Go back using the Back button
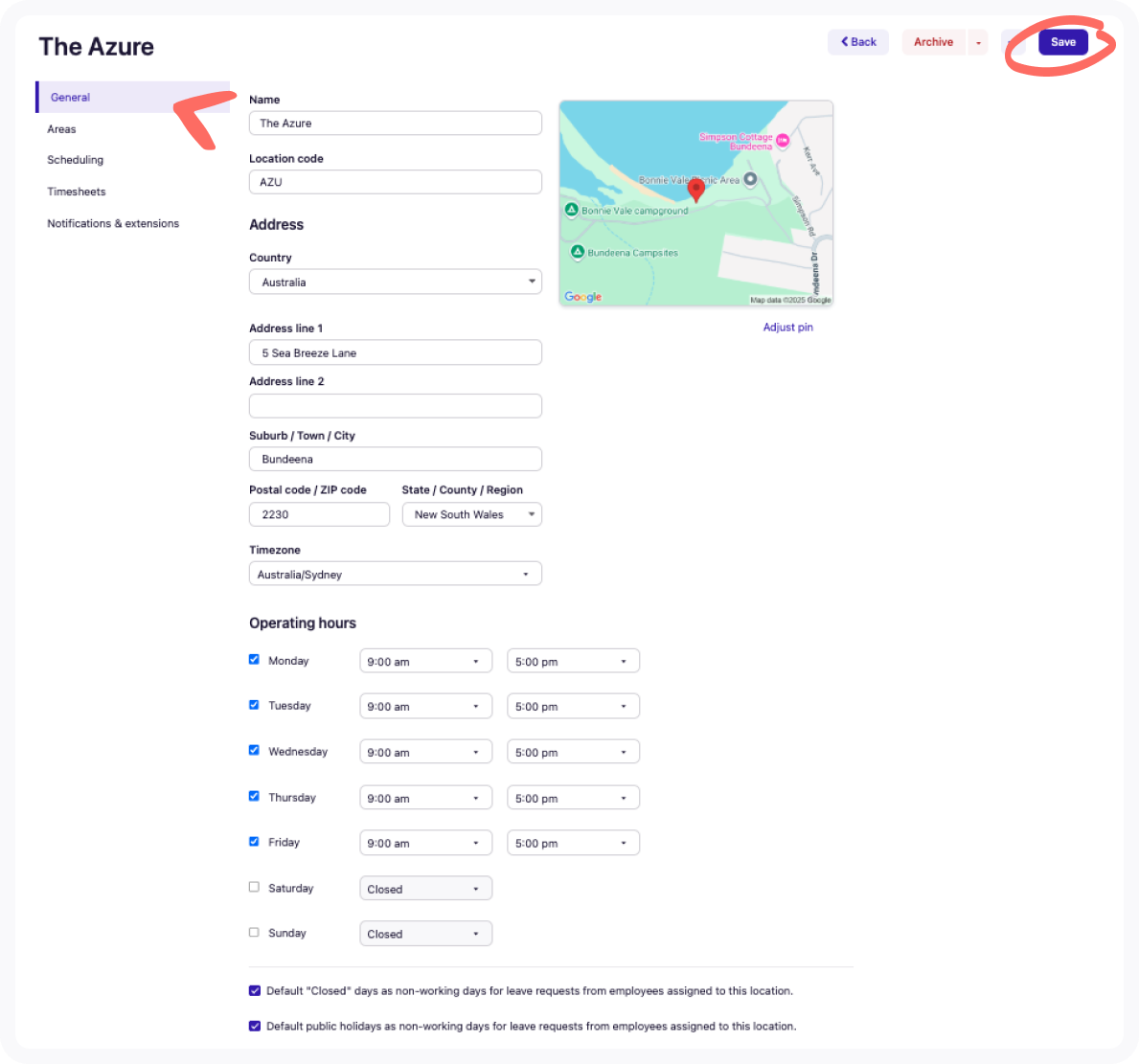Viewport: 1139px width, 1064px height. pos(858,42)
